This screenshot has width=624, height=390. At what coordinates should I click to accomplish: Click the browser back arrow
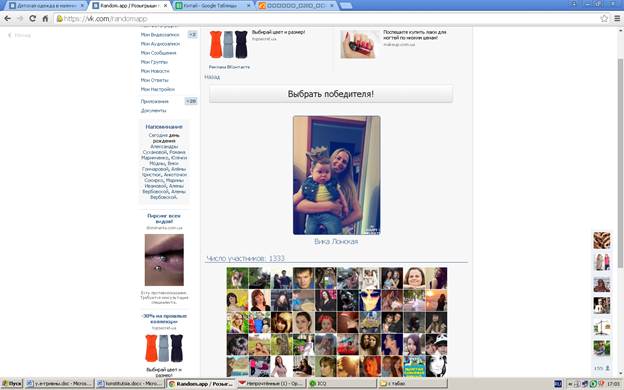tap(8, 18)
